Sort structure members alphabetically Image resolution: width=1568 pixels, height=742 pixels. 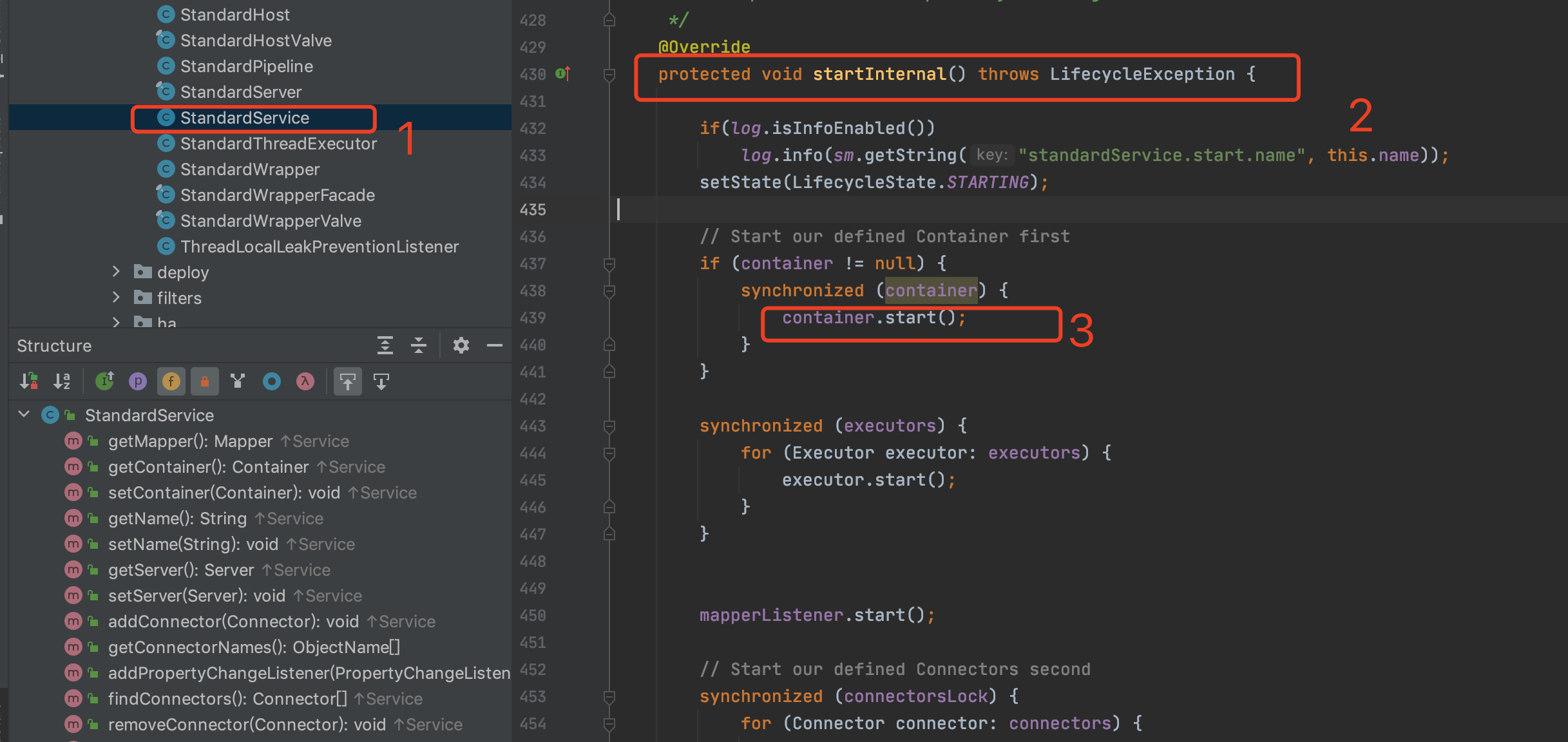pyautogui.click(x=62, y=381)
